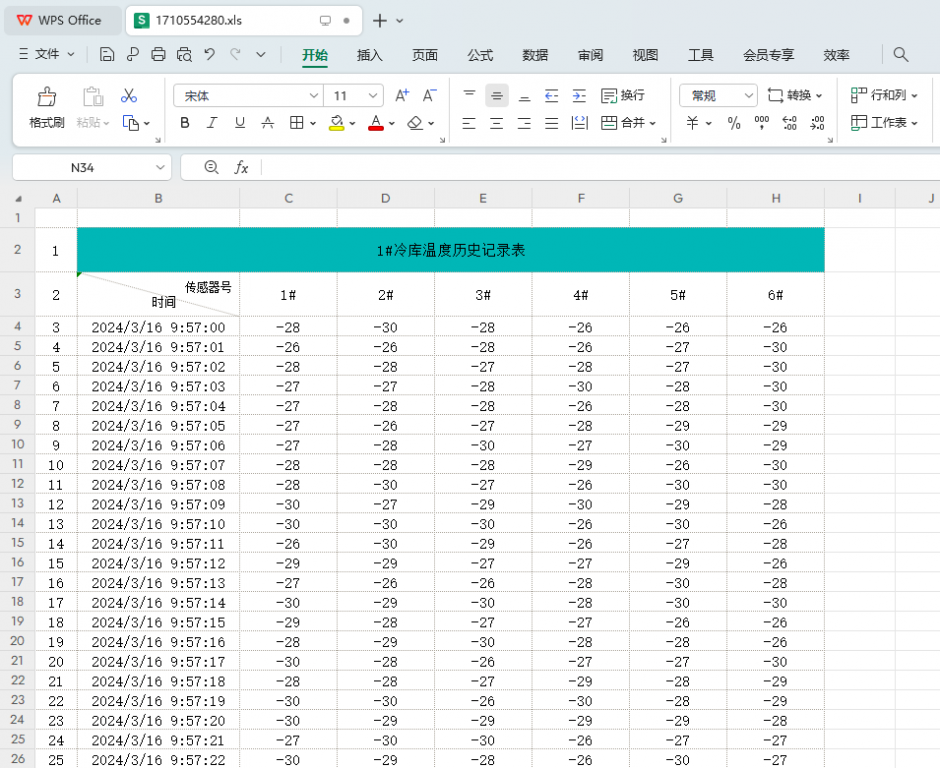This screenshot has width=940, height=768.
Task: Open the 会员专享 tab
Action: click(769, 55)
